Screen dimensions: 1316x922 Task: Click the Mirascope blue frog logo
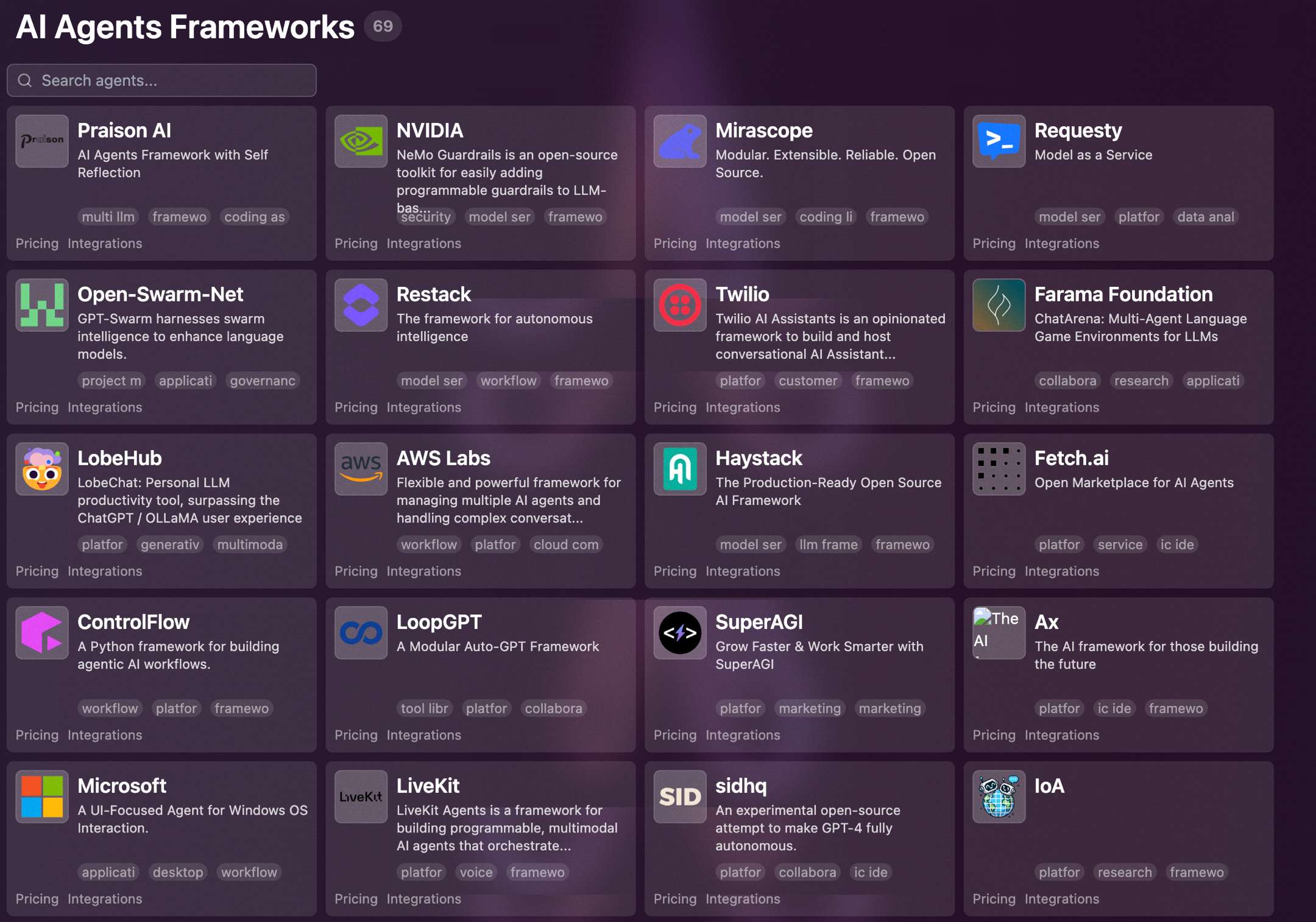(680, 141)
